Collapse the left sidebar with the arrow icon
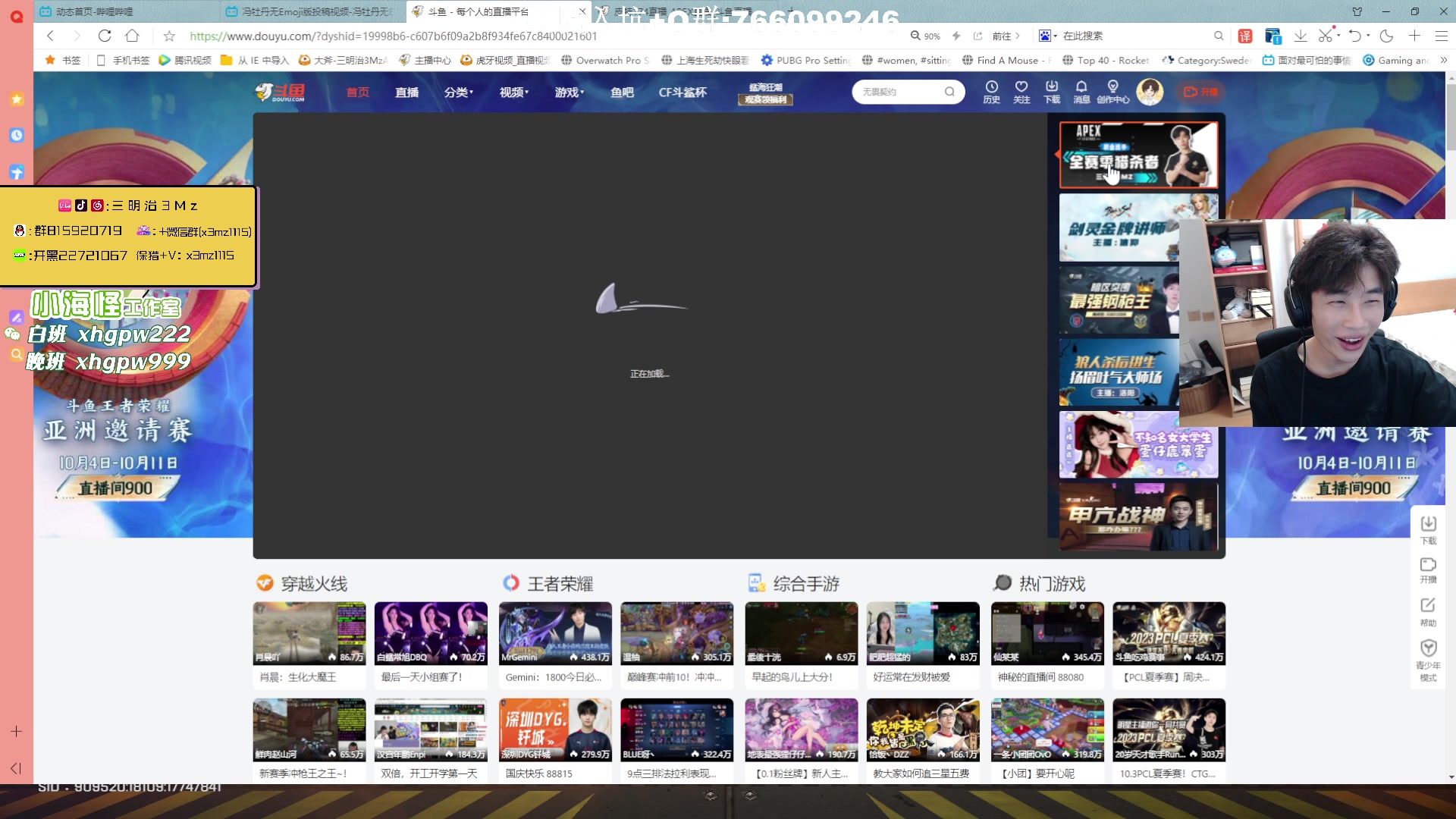 coord(16,768)
